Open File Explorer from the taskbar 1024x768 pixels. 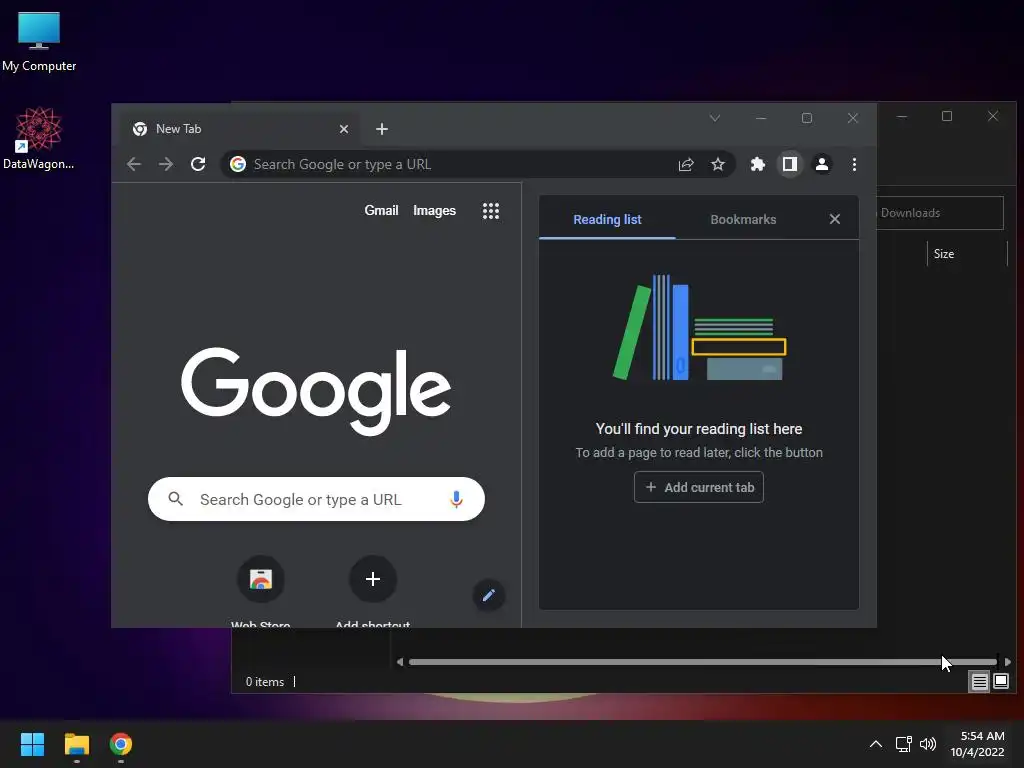click(76, 744)
